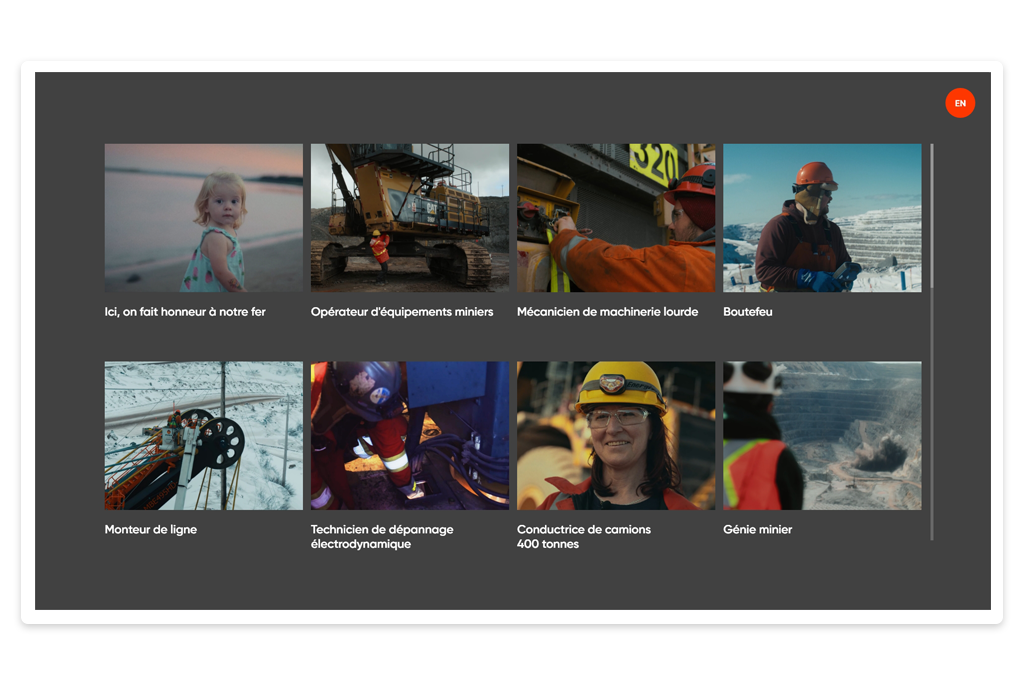
Task: Open the worker in snowy mine thumbnail
Action: (x=822, y=217)
